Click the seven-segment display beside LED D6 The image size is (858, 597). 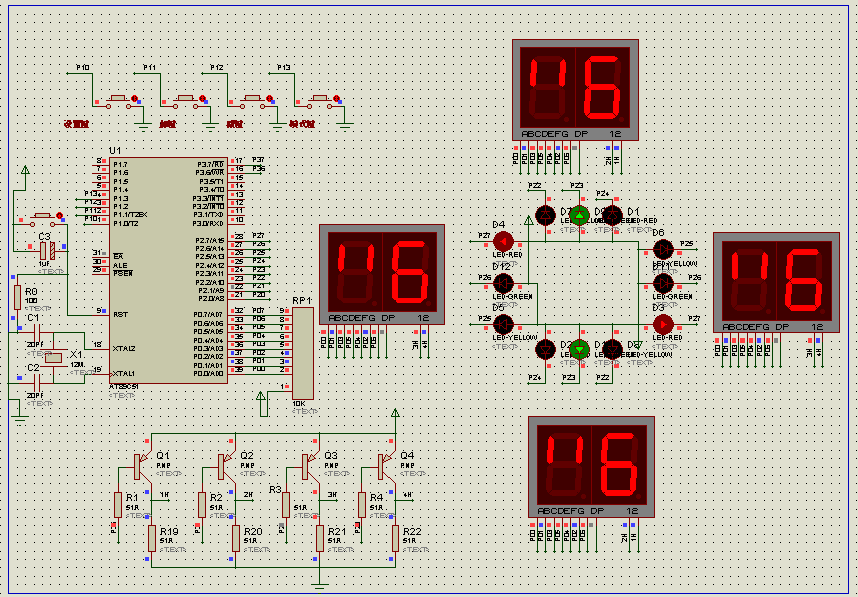point(776,282)
